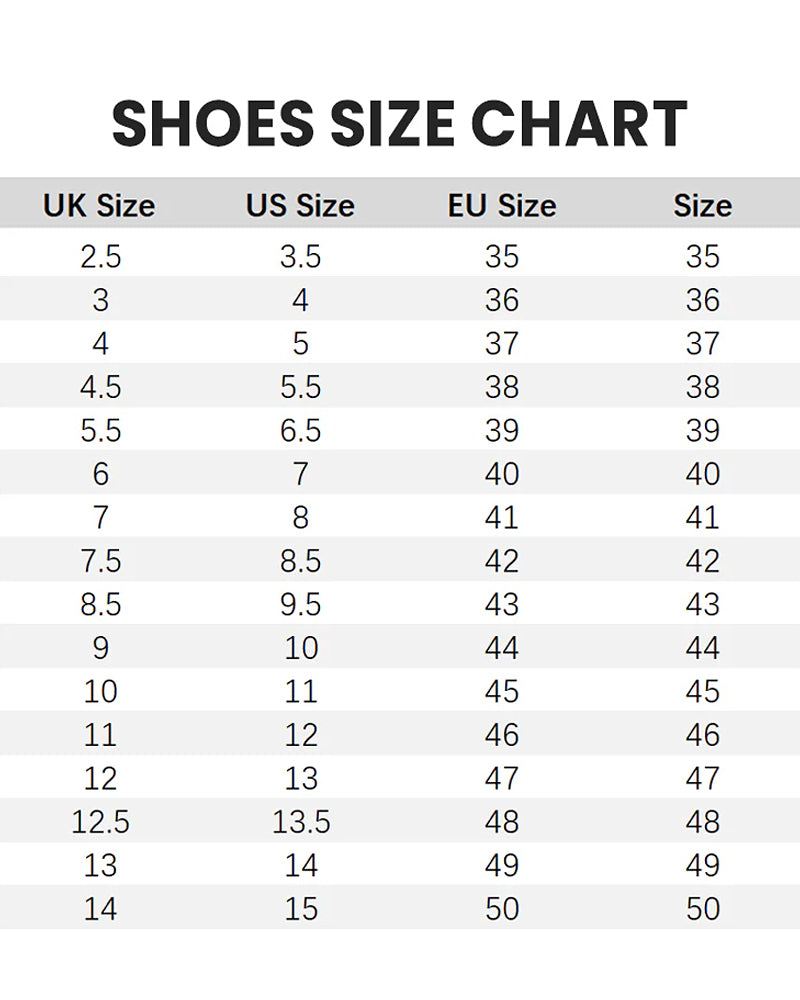Click the 36 value in EU Size column

(502, 300)
